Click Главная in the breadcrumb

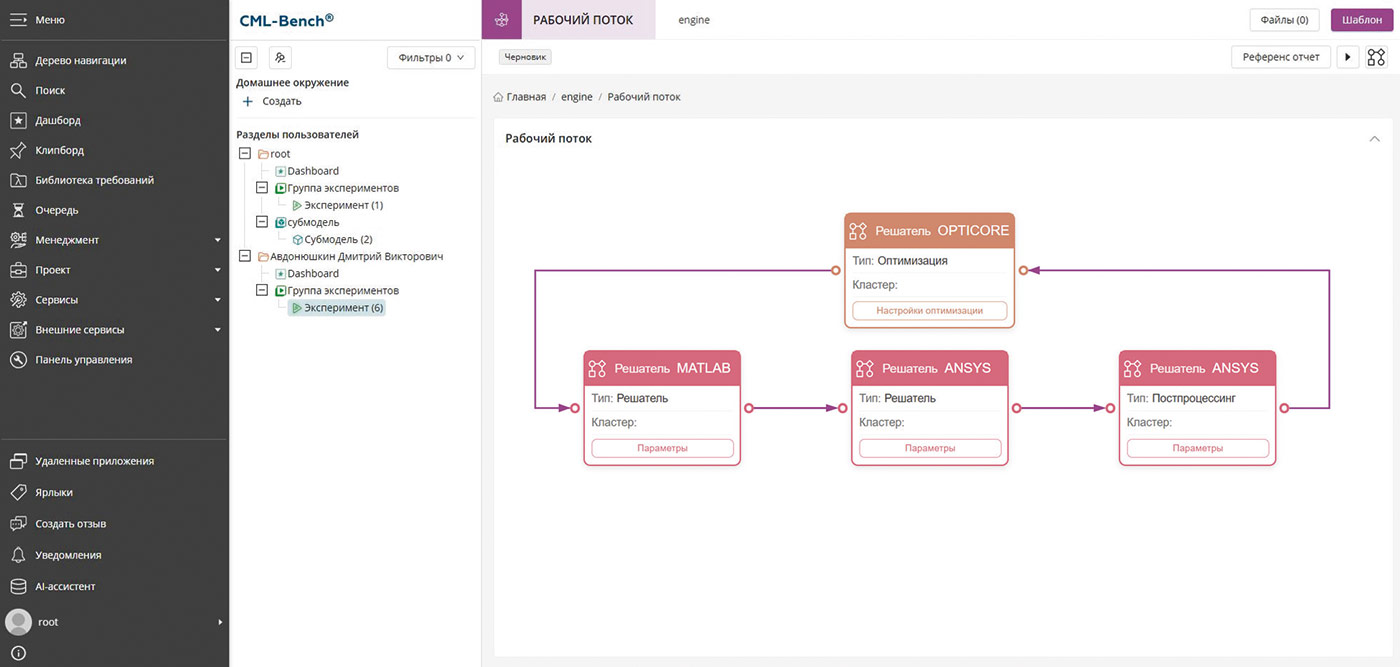click(526, 97)
